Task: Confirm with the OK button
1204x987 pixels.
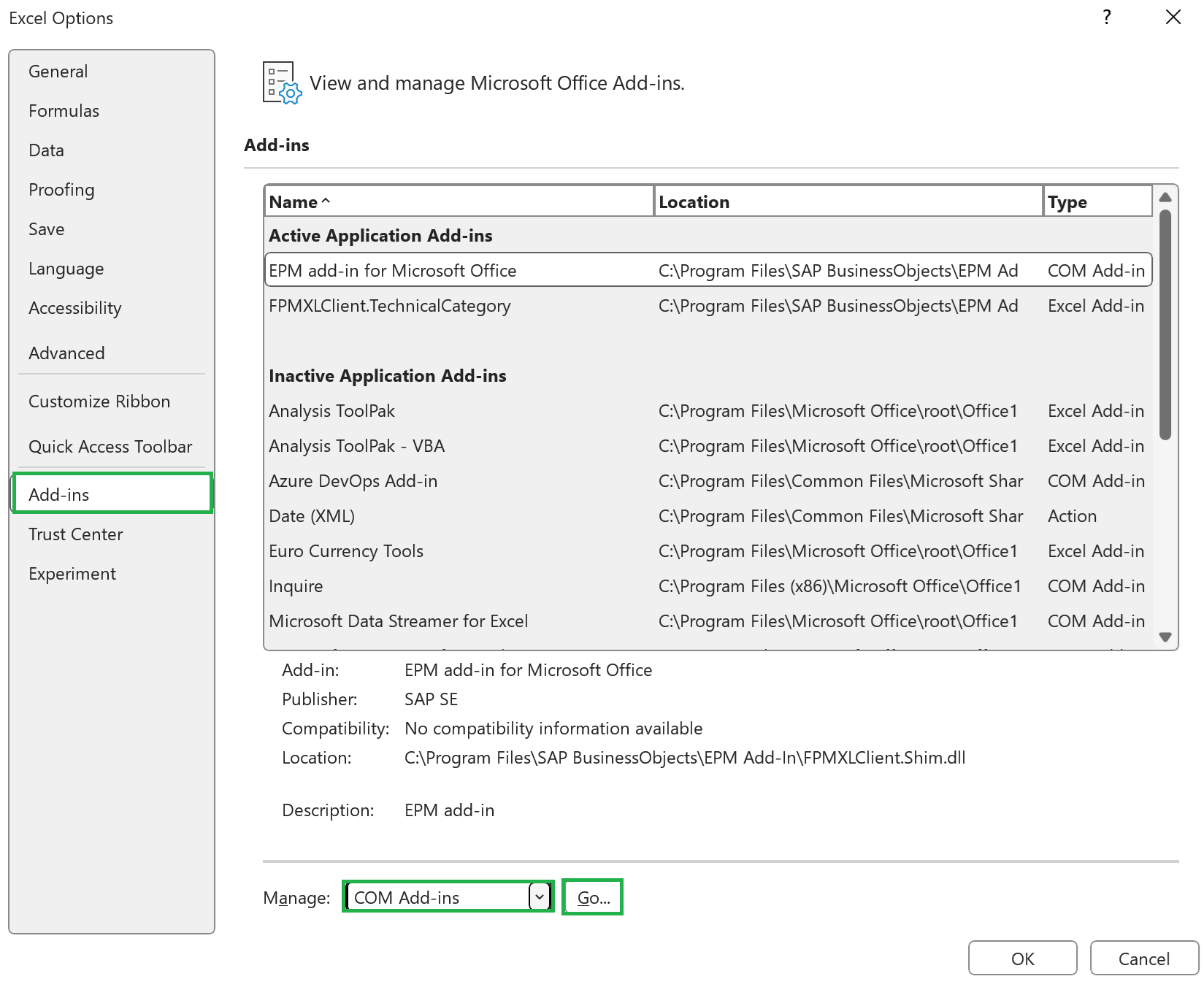Action: [x=1022, y=959]
